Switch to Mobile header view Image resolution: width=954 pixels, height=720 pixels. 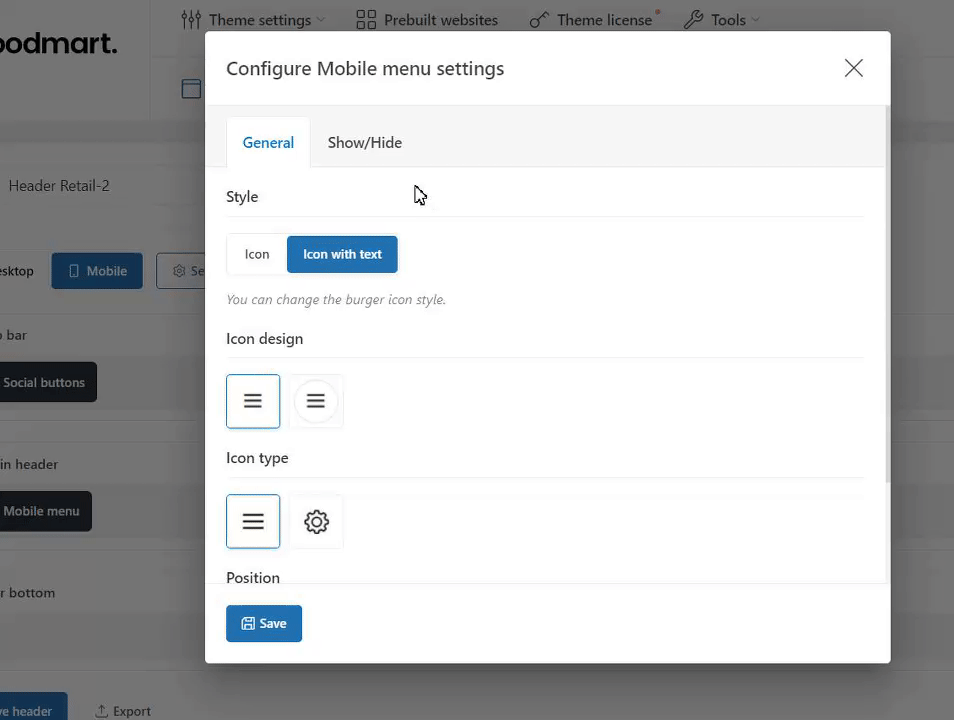pos(97,271)
